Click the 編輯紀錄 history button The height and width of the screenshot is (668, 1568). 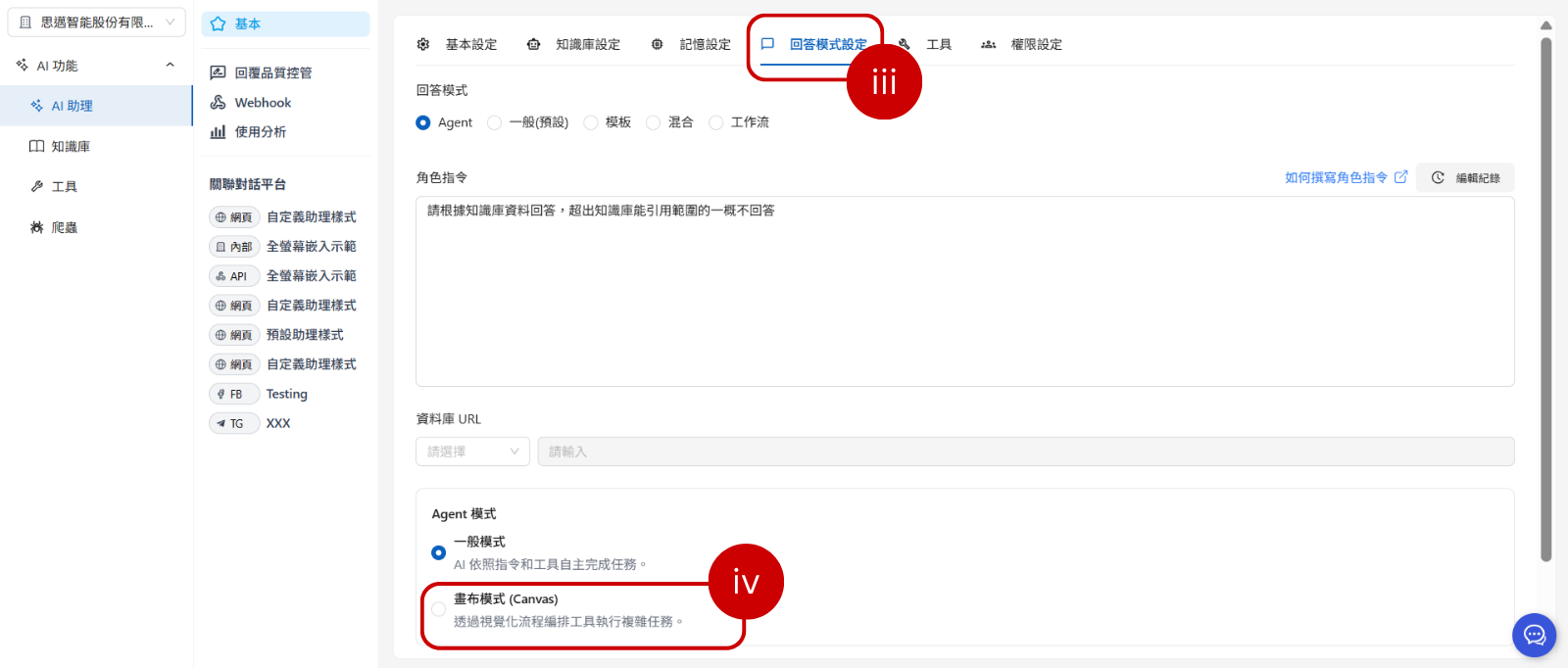(1465, 177)
